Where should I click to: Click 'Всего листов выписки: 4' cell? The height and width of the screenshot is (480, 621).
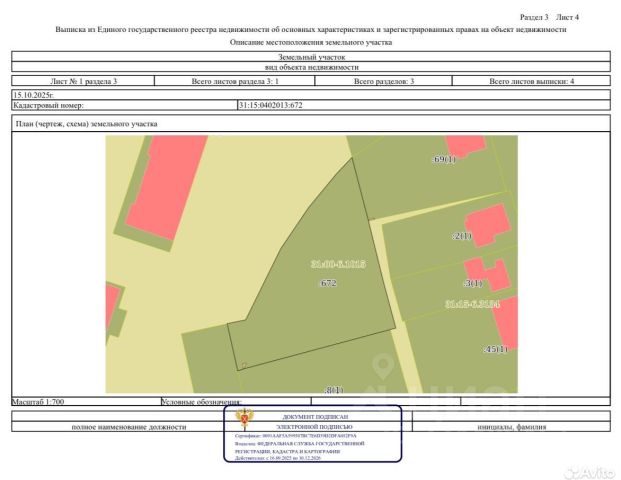pos(531,81)
